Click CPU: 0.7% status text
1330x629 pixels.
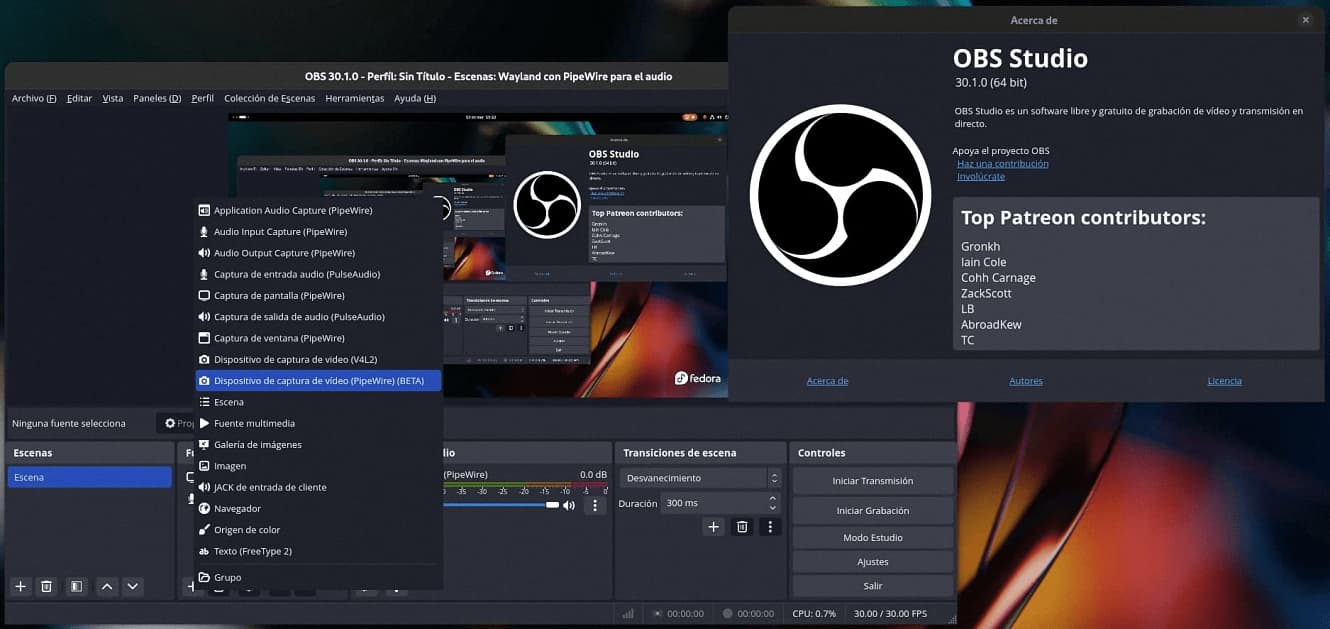click(814, 613)
